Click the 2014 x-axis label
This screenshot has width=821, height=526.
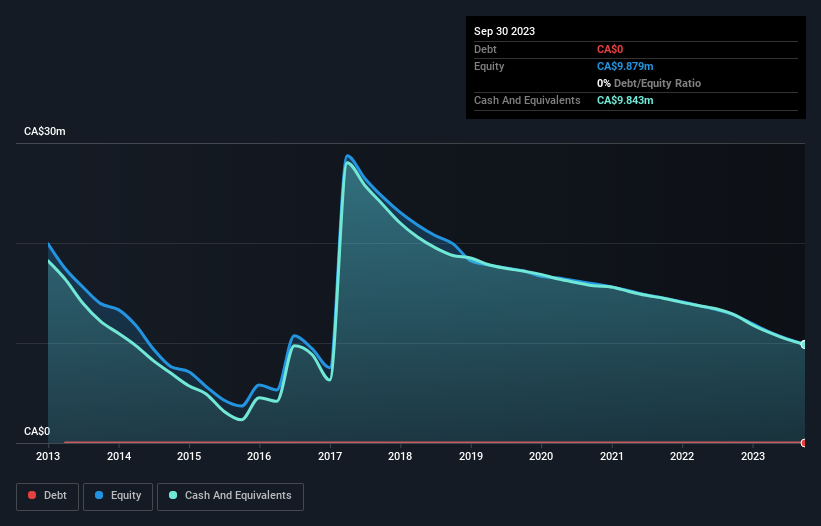pyautogui.click(x=119, y=456)
